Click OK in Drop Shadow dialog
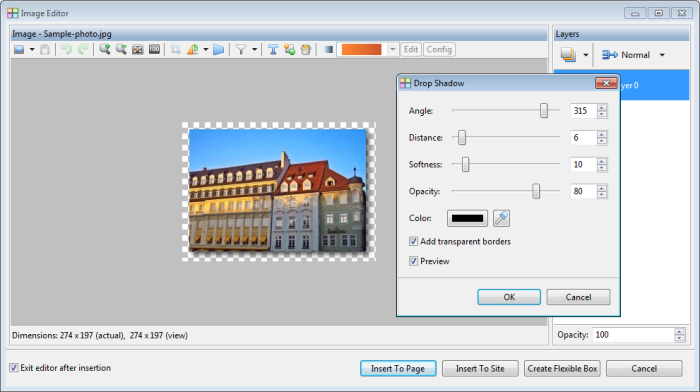This screenshot has height=392, width=700. (x=509, y=297)
